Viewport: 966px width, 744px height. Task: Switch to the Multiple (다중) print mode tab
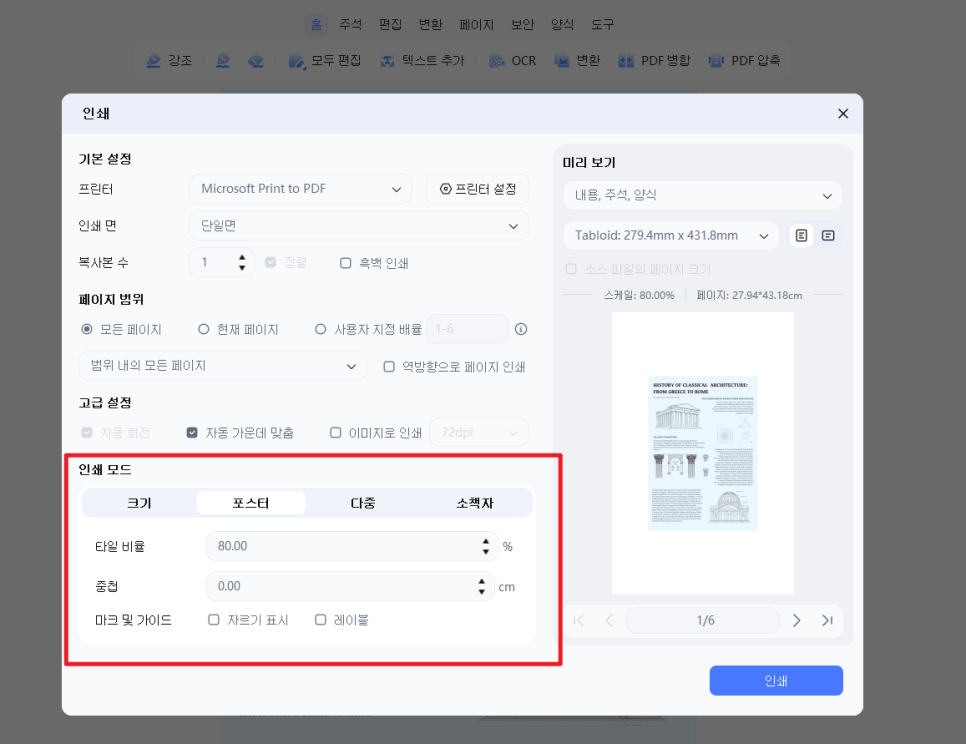(363, 503)
